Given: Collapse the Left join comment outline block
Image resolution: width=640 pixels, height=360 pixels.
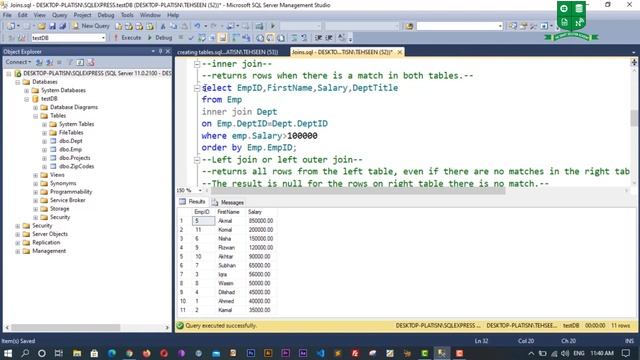Looking at the screenshot, I should coord(197,160).
